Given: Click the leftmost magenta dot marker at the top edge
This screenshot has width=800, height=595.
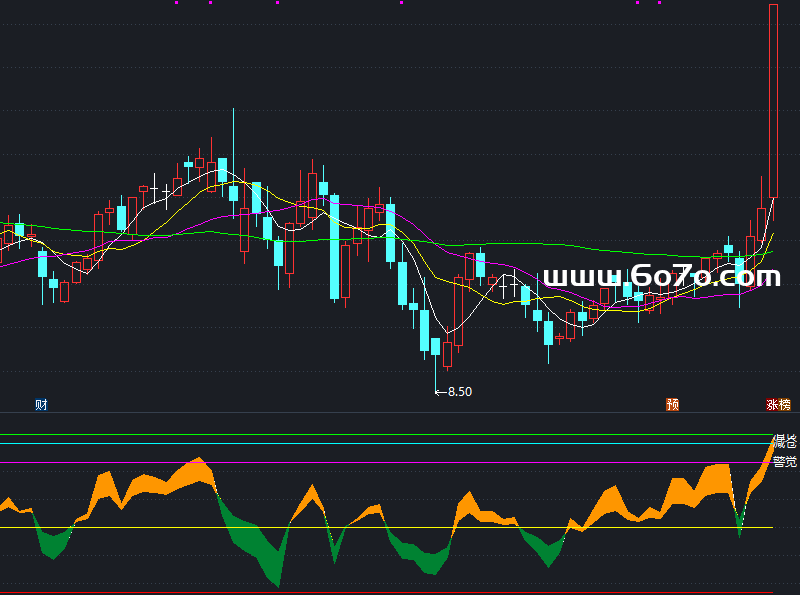Looking at the screenshot, I should tap(177, 2).
